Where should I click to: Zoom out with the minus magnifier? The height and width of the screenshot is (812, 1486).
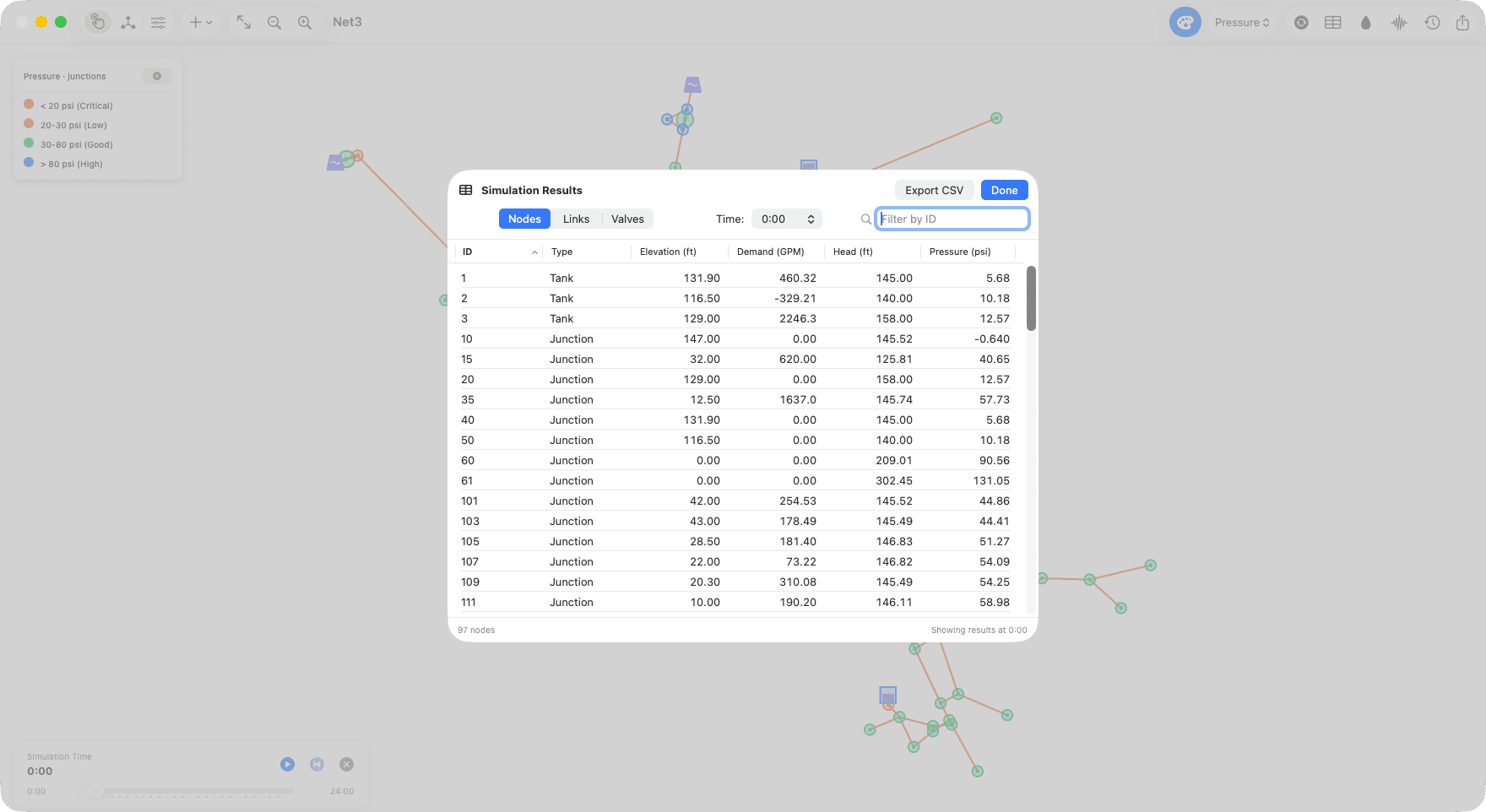coord(274,22)
